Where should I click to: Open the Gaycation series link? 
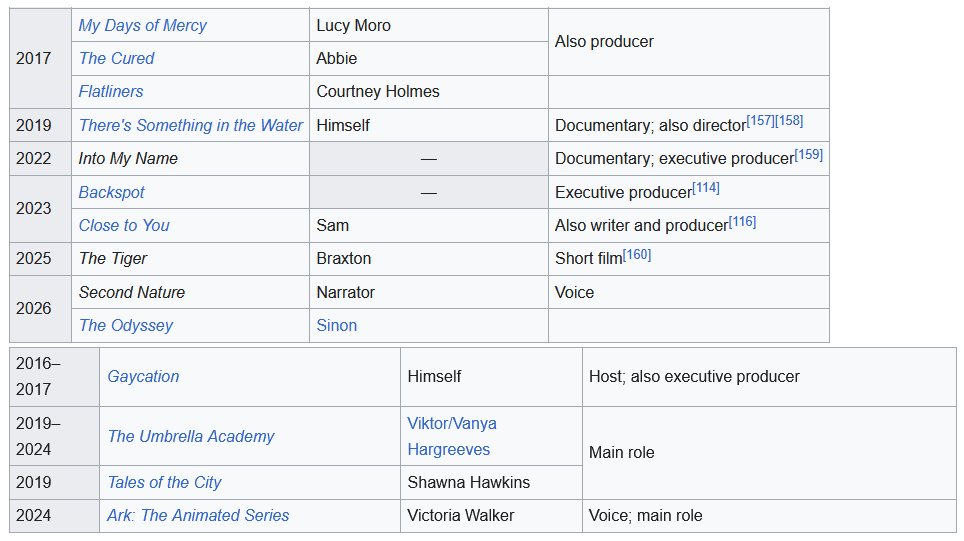point(143,376)
